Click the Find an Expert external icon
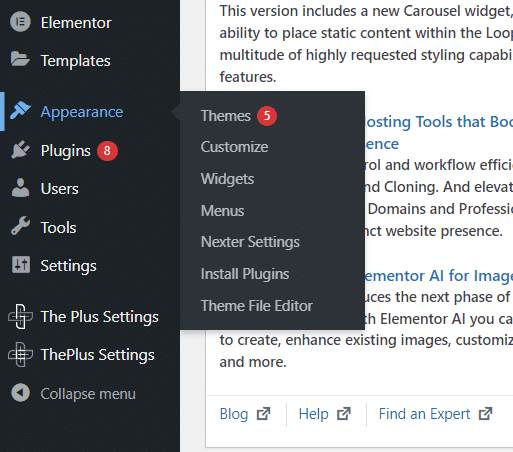The image size is (513, 452). pos(485,414)
